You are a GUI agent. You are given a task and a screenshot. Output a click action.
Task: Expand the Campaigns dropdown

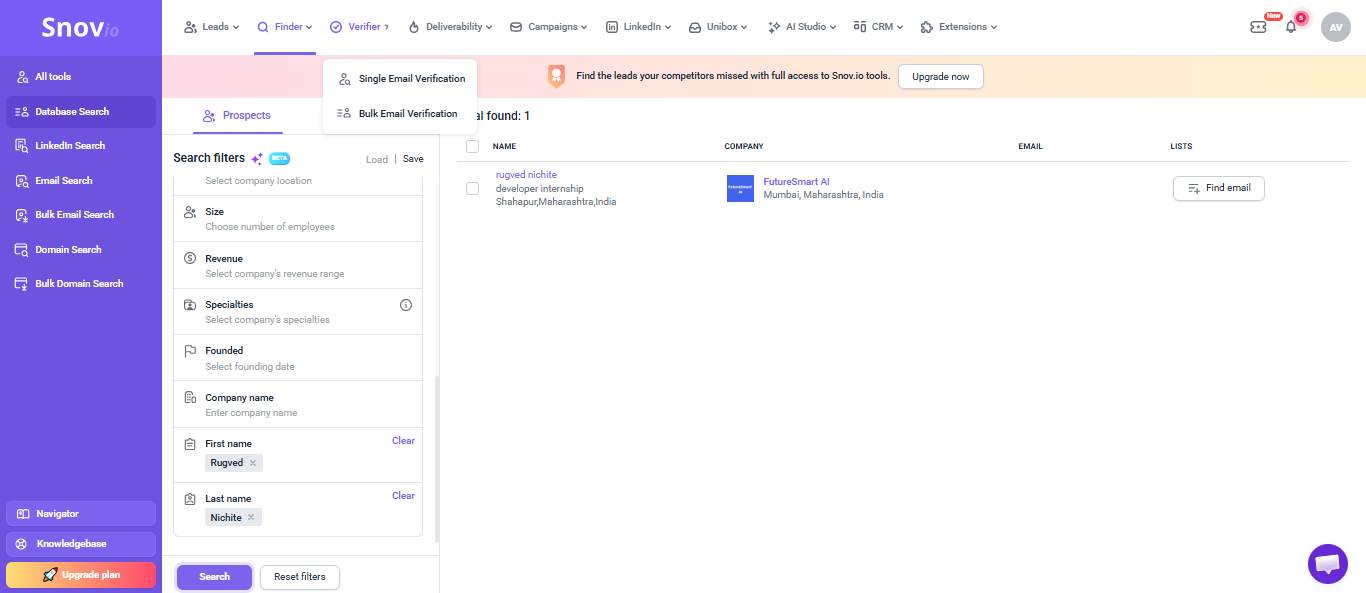click(548, 27)
